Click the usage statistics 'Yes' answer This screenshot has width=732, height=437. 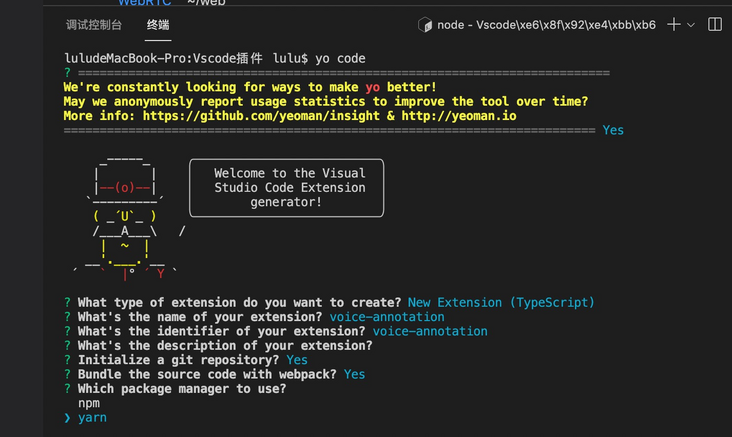point(613,130)
